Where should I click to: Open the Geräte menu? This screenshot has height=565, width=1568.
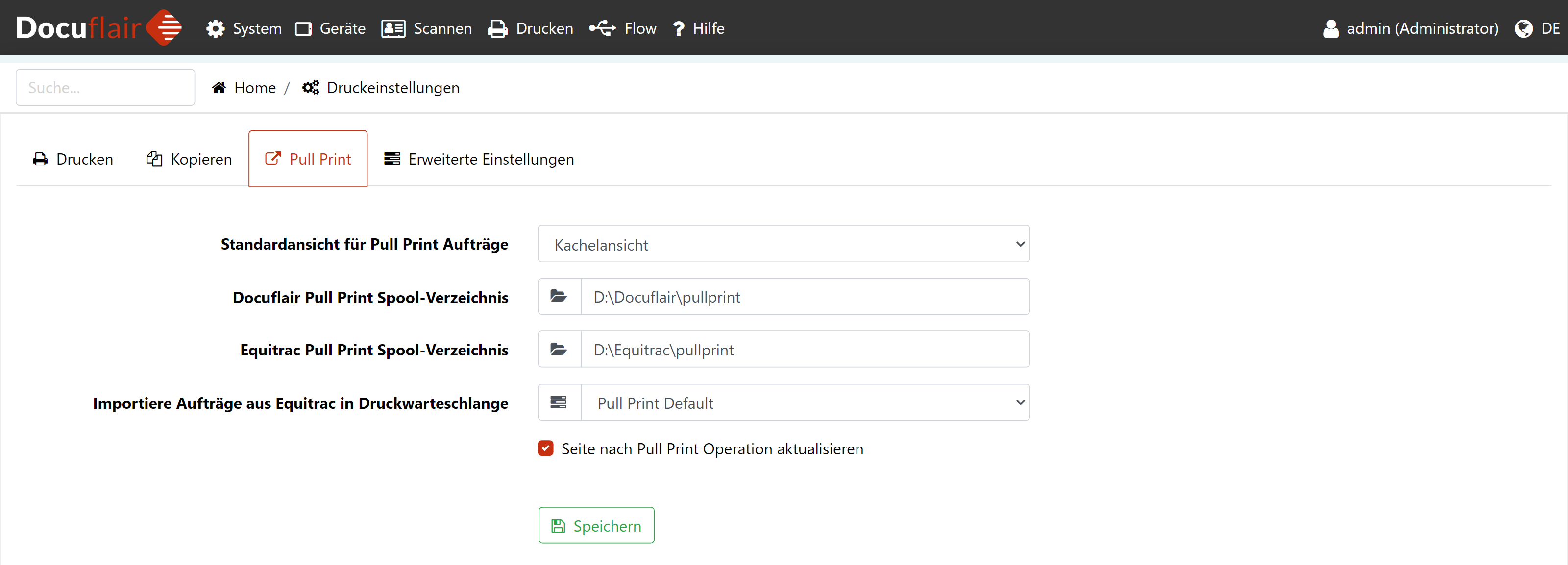(331, 28)
